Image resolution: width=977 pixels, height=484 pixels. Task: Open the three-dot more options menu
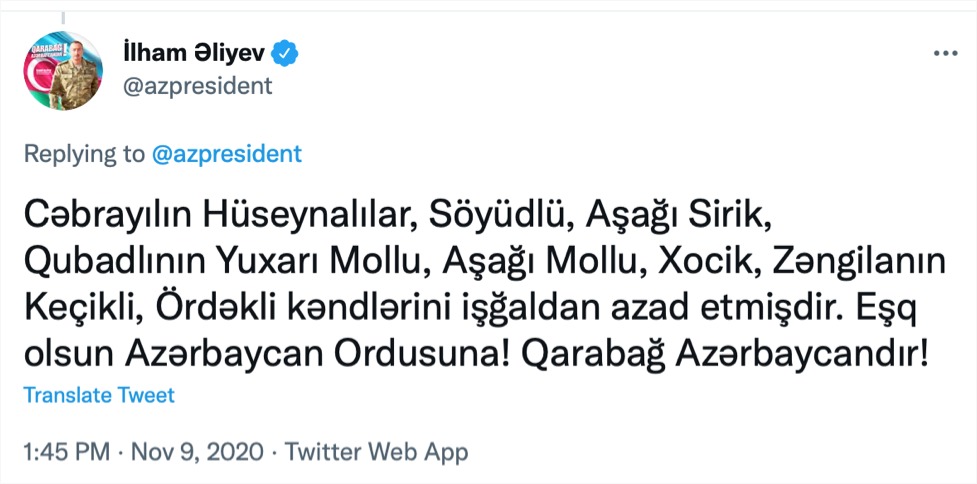(944, 54)
